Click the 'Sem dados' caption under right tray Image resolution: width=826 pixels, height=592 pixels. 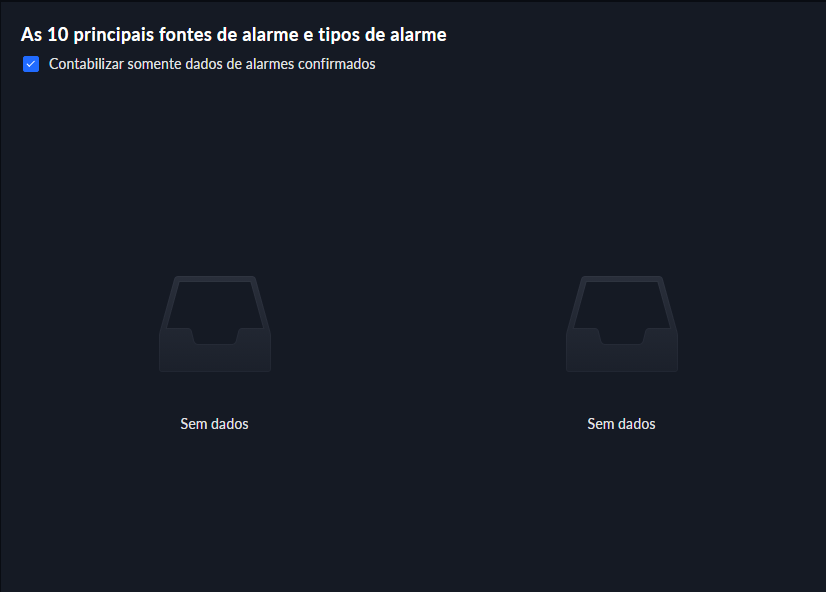[622, 424]
